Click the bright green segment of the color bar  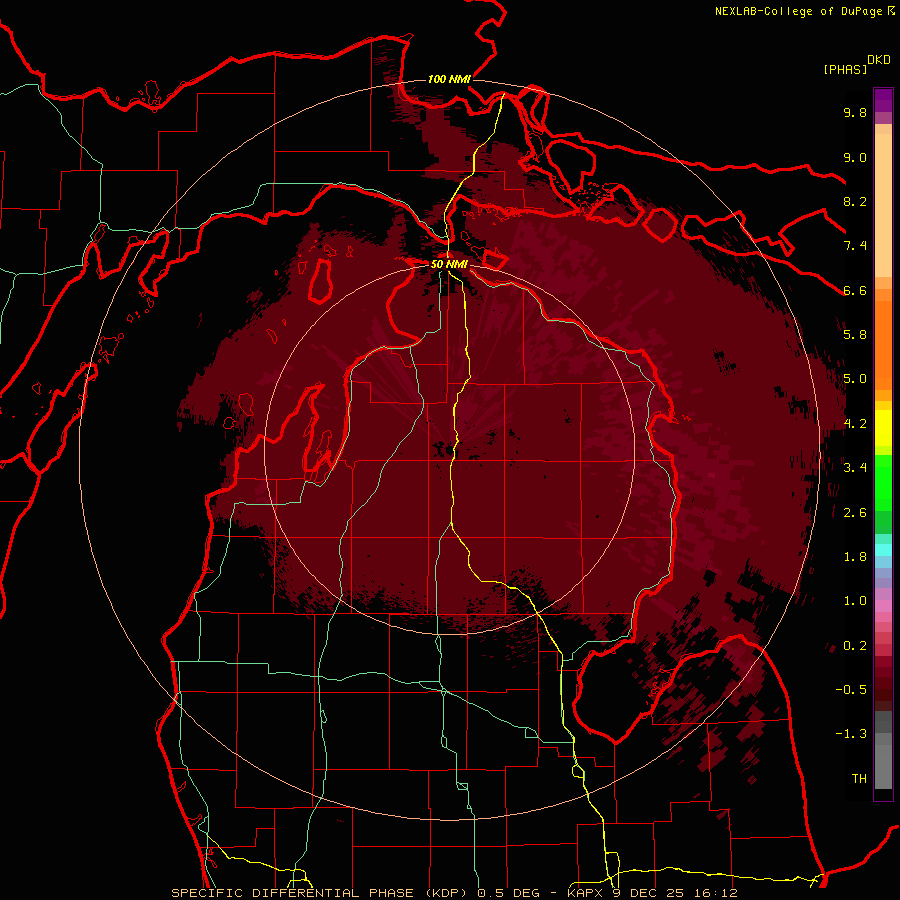(883, 483)
